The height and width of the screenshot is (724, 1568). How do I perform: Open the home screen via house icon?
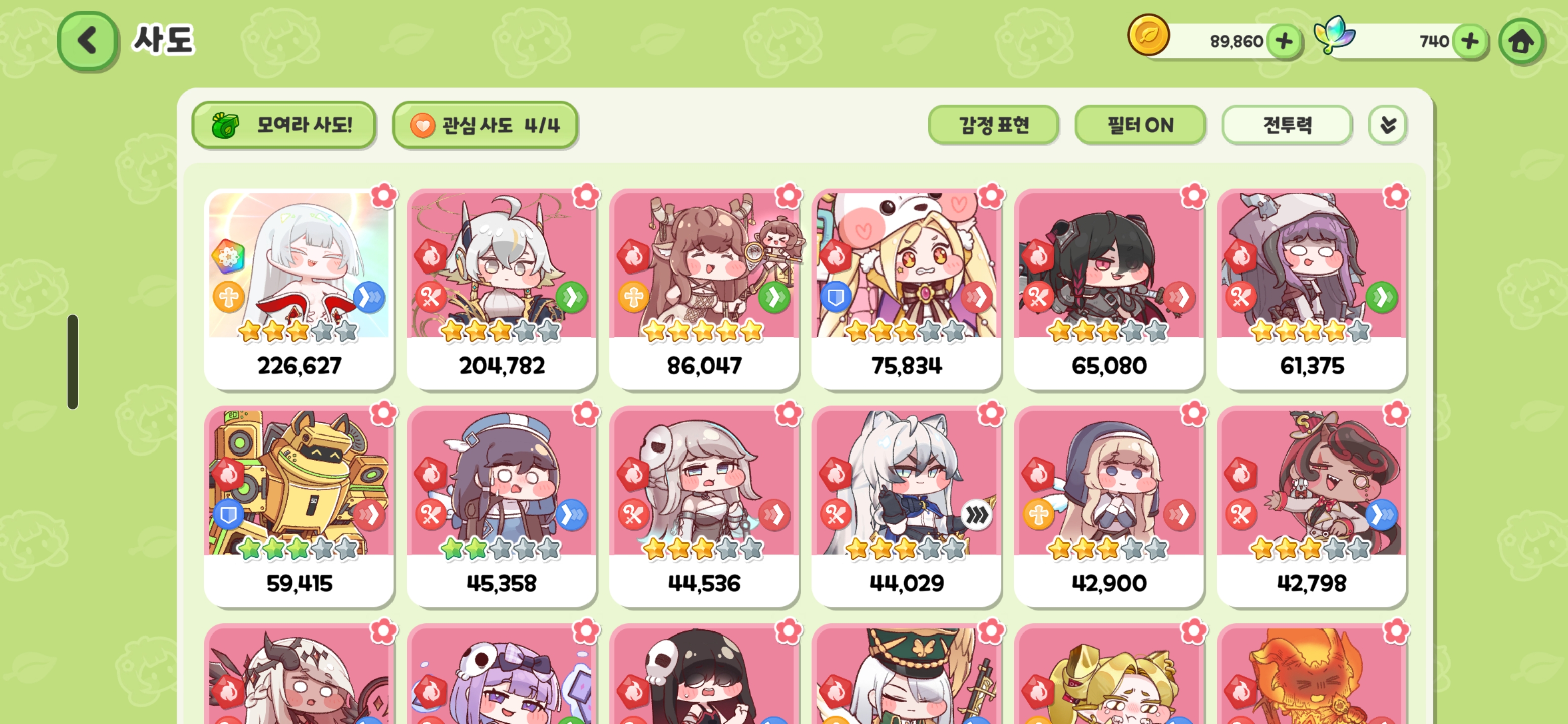click(1521, 41)
